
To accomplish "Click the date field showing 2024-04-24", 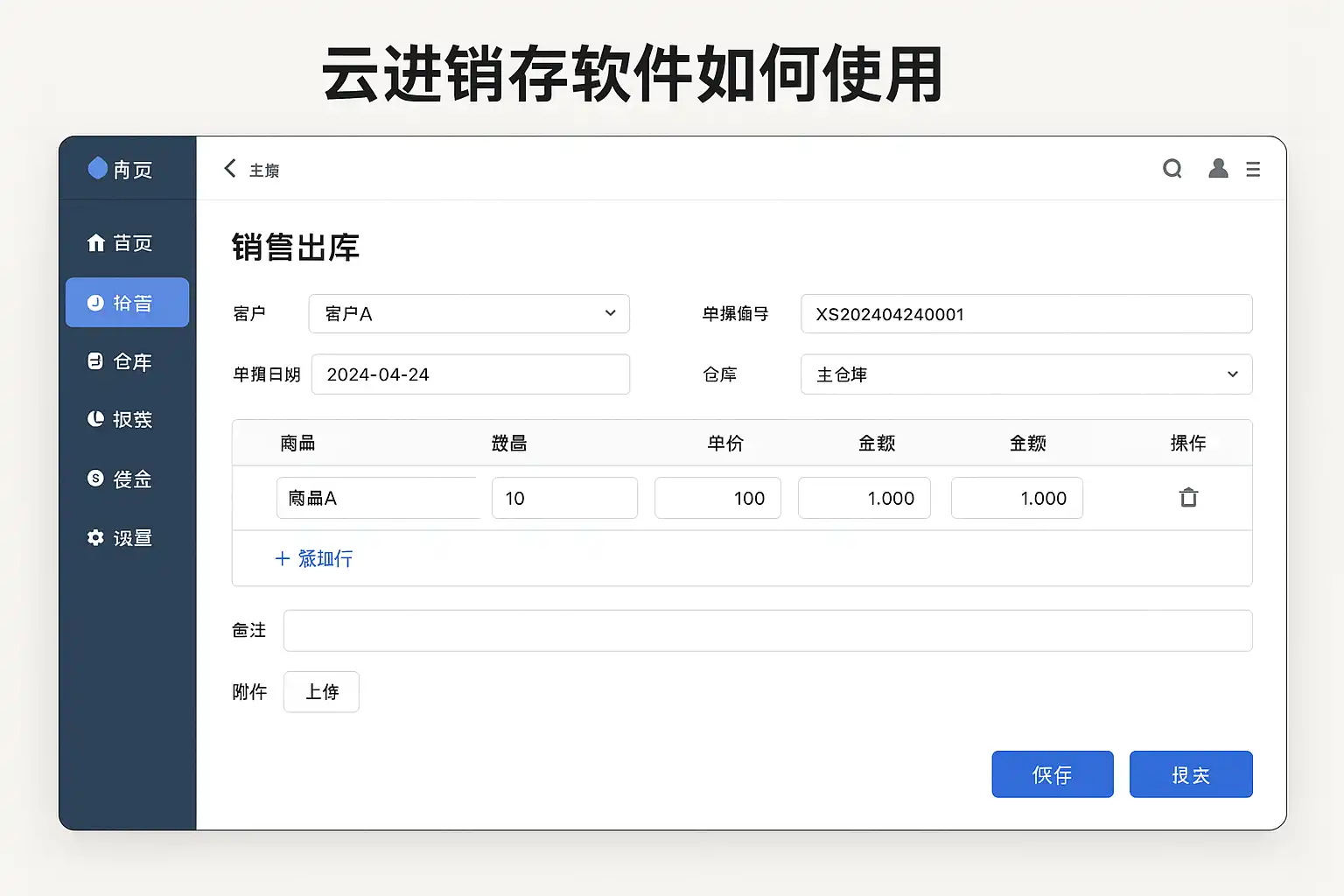I will (x=470, y=374).
